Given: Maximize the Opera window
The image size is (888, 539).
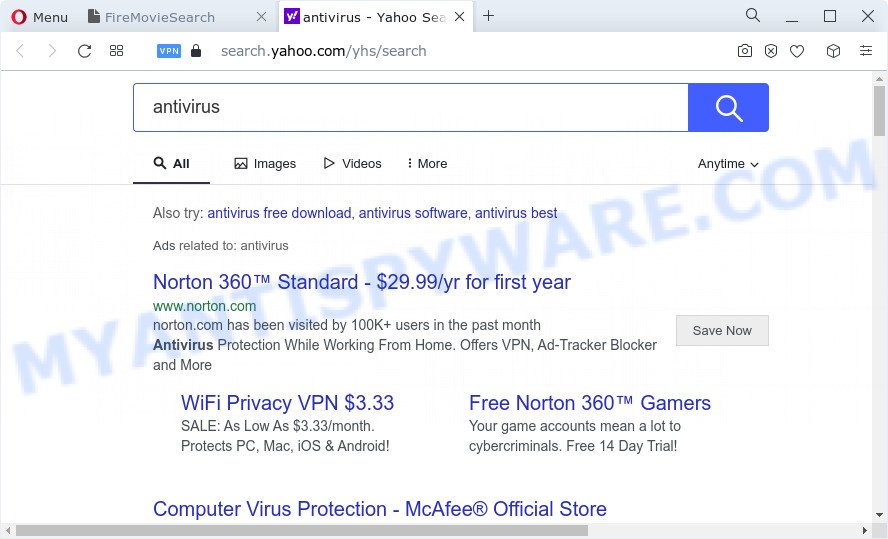Looking at the screenshot, I should click(x=830, y=16).
